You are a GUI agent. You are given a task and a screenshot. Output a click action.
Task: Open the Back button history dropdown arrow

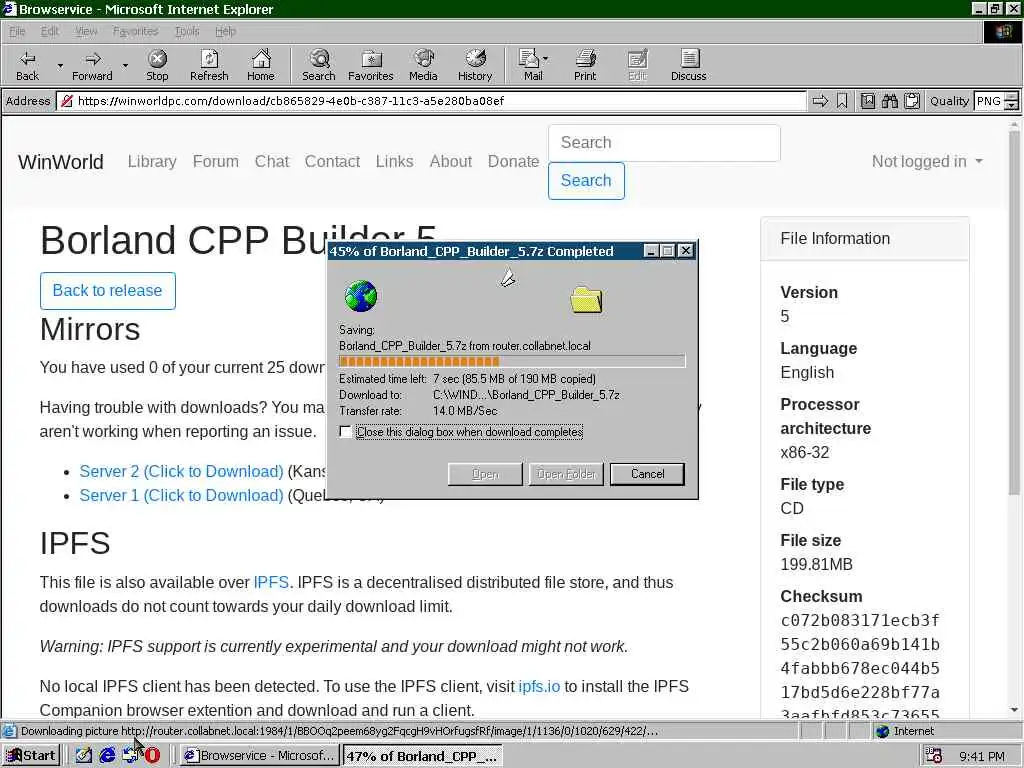(x=60, y=65)
